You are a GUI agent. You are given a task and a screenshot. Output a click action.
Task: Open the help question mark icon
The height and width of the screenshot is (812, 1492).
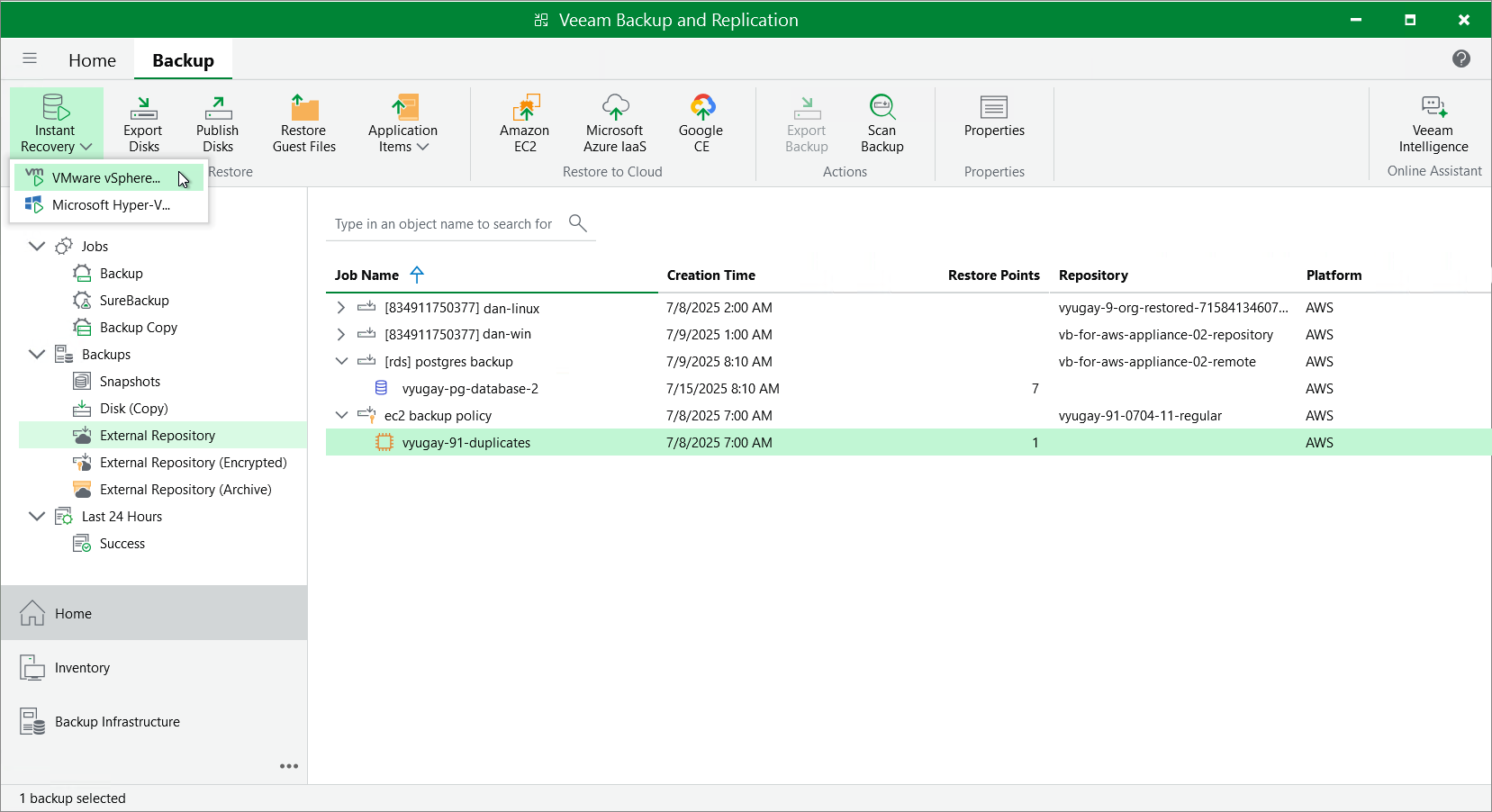1460,59
